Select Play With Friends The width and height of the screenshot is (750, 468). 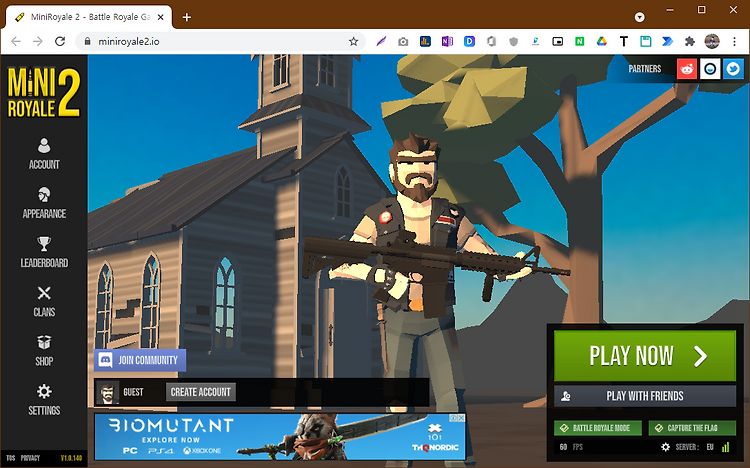645,396
